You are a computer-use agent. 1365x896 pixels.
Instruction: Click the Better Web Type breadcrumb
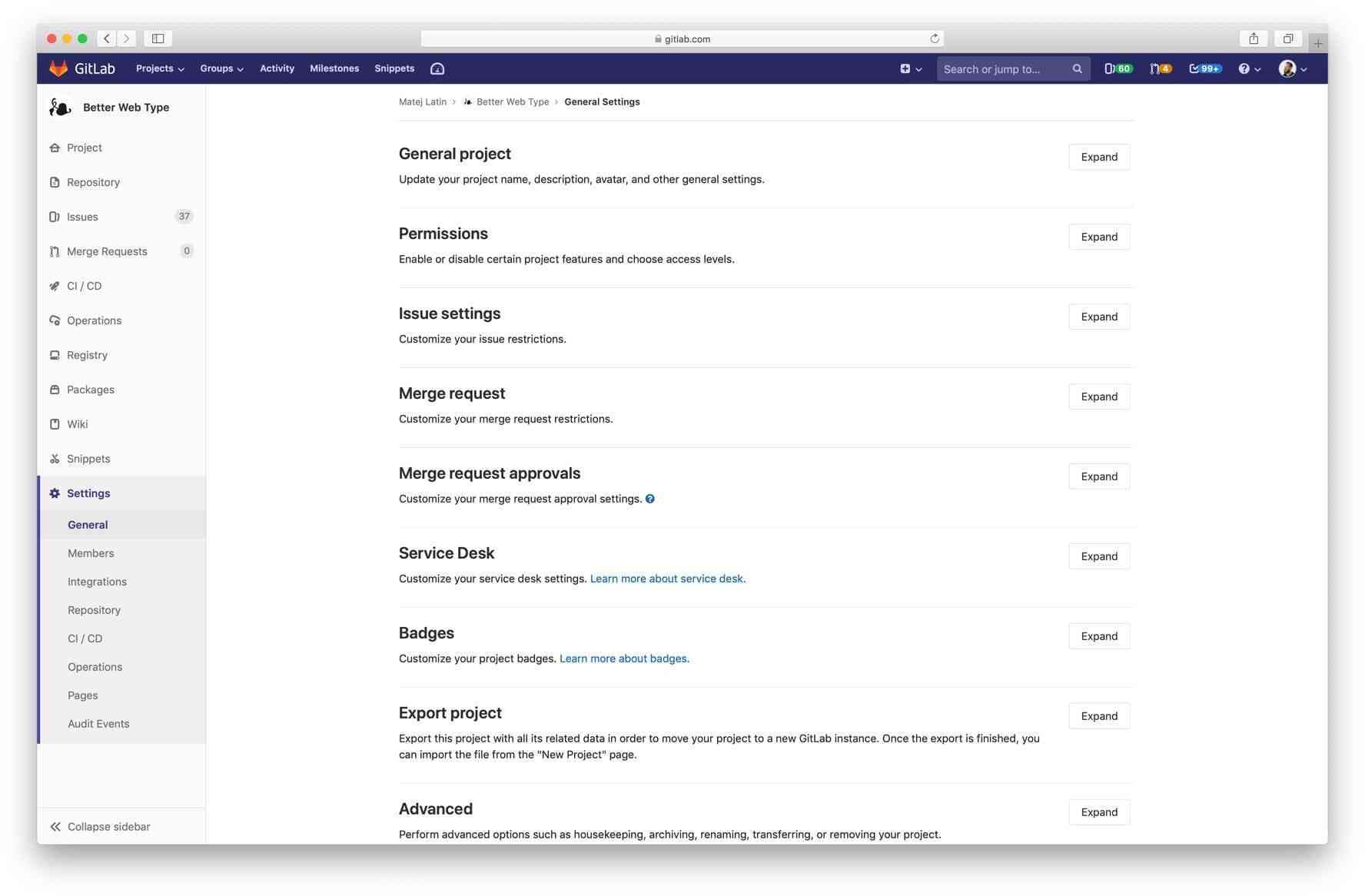click(512, 101)
